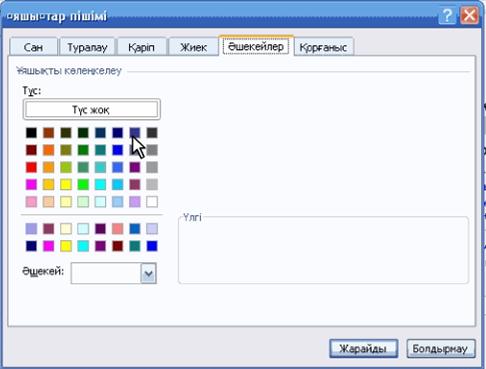Pick the ice blue swatch ending first lower row
486x369 pixels.
tap(152, 229)
